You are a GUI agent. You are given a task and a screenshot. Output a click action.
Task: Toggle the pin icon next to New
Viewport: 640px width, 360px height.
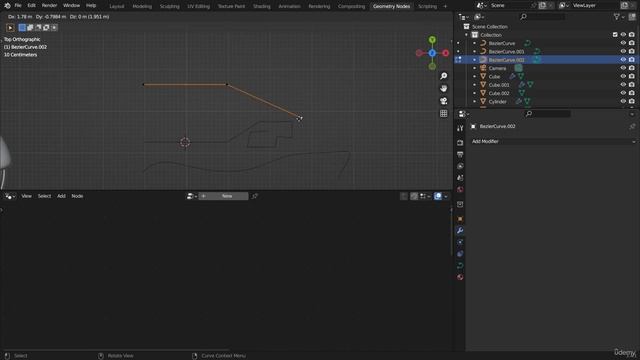(255, 196)
